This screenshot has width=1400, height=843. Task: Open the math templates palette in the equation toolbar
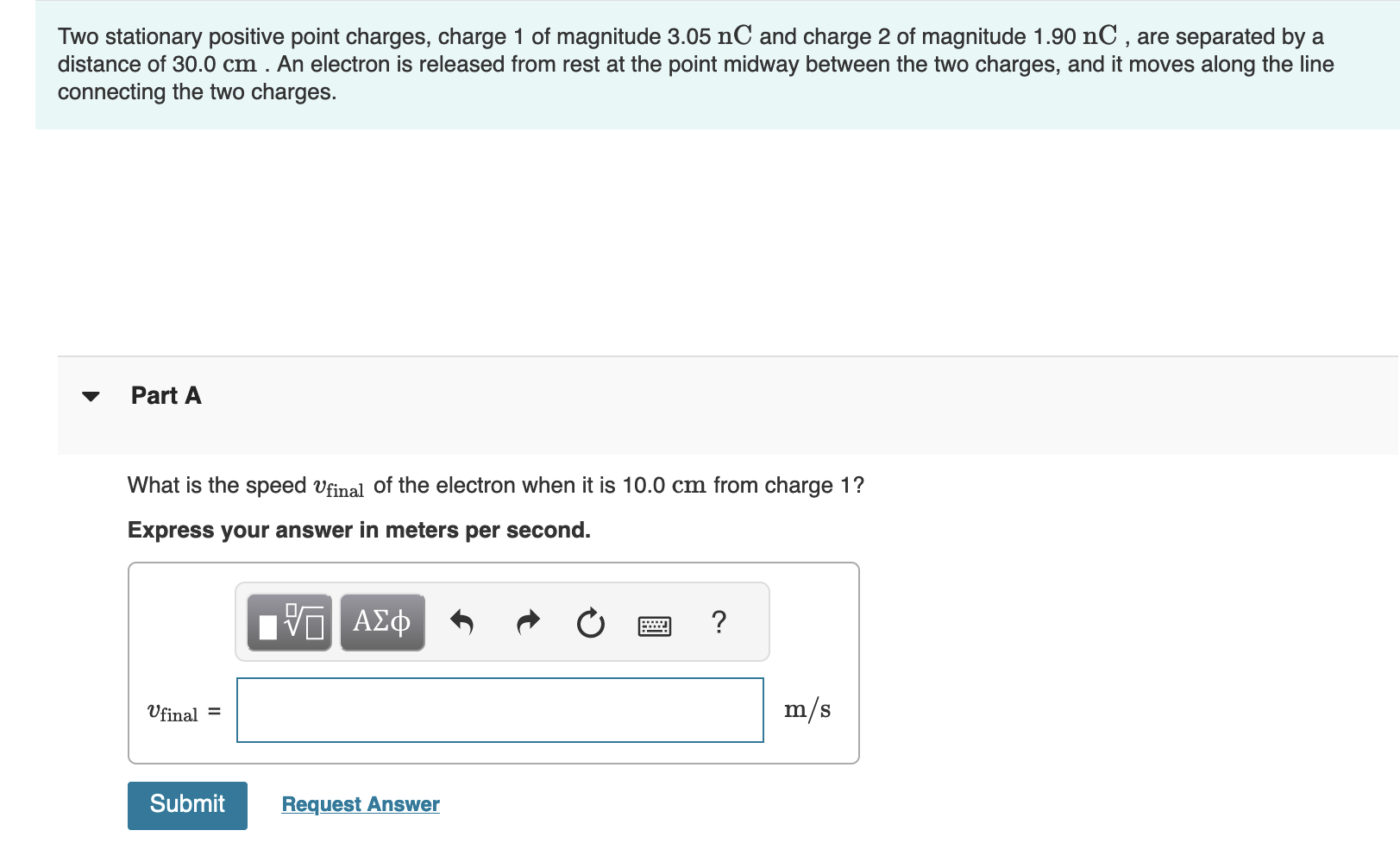click(289, 621)
